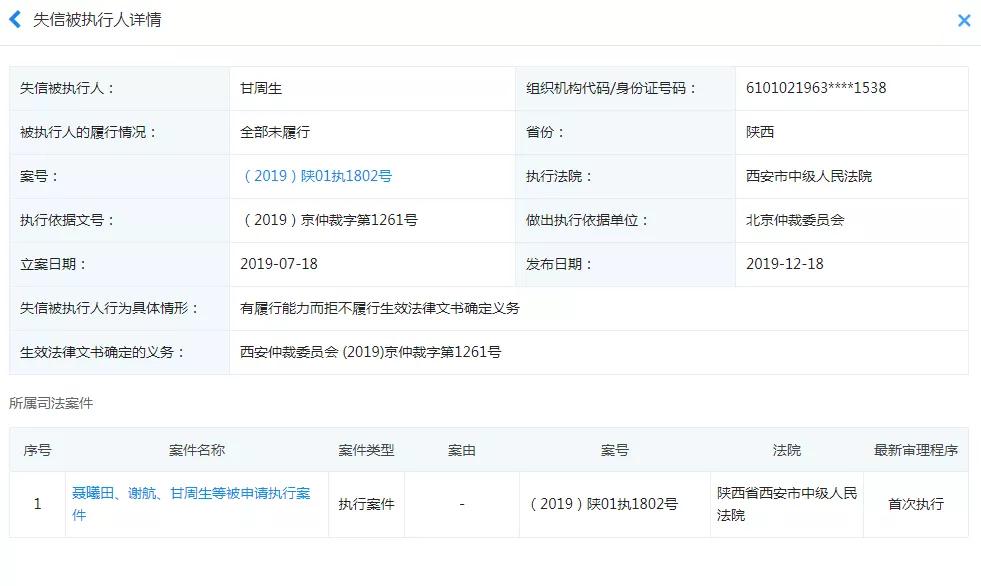Click the 首次执行 cell under 最新审理程序
This screenshot has height=586, width=981.
click(x=916, y=504)
